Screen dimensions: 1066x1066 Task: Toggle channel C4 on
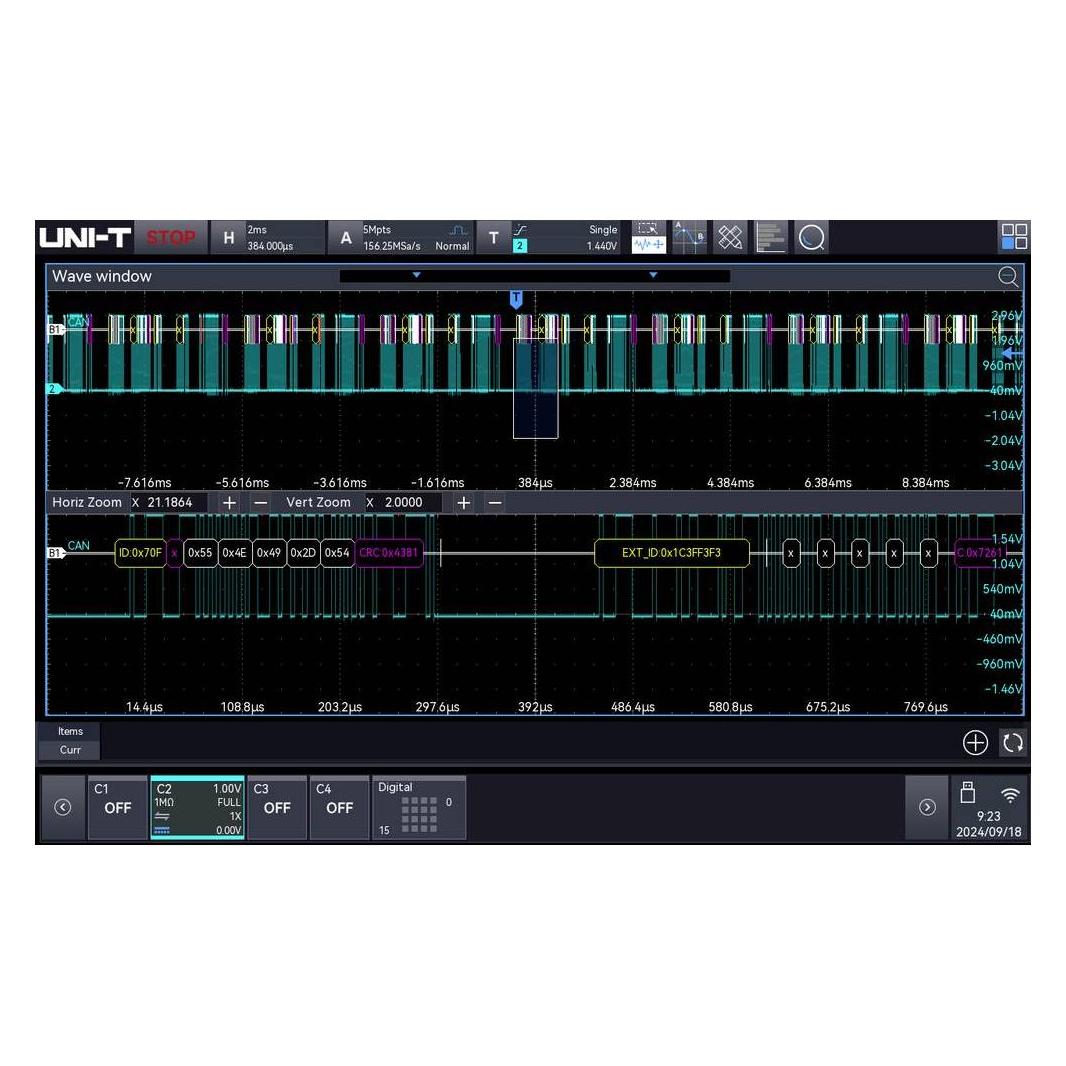tap(339, 807)
